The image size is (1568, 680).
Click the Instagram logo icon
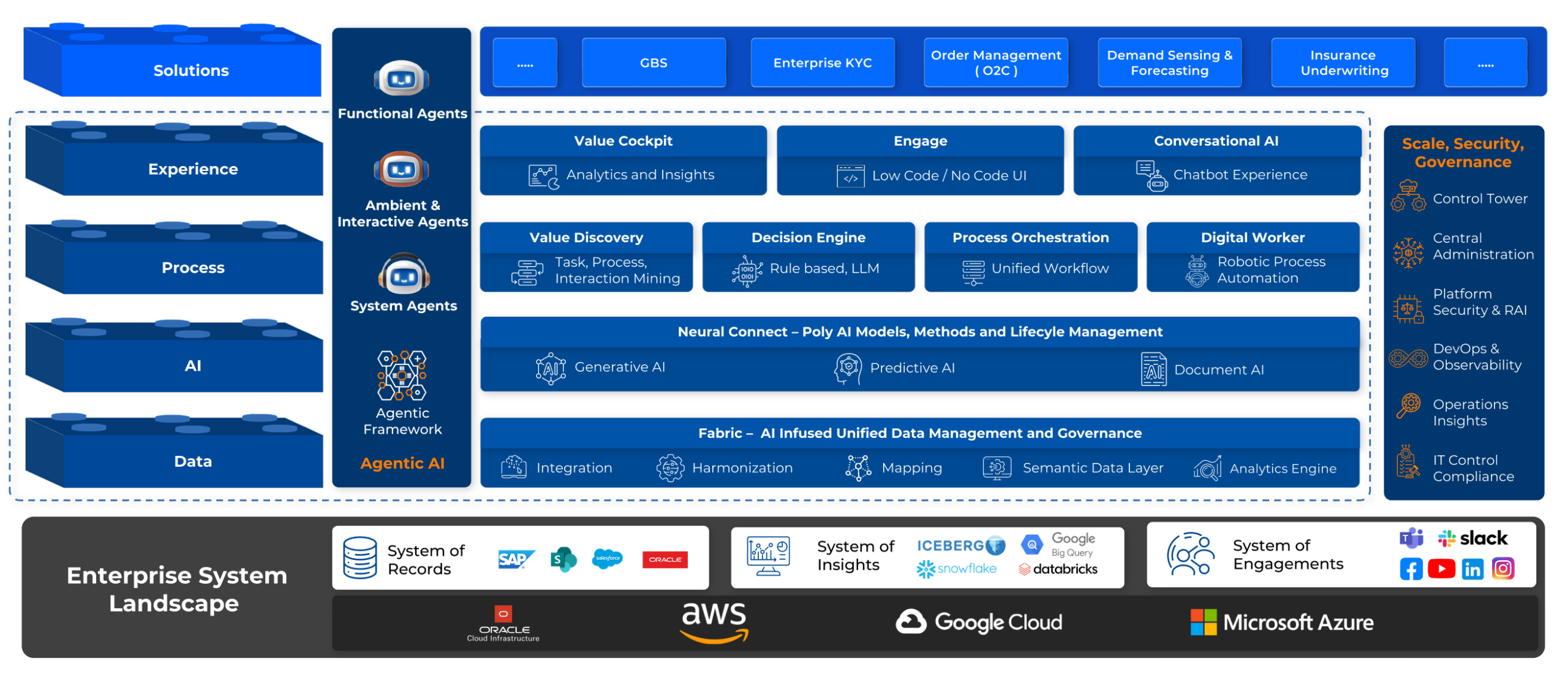pos(1502,569)
